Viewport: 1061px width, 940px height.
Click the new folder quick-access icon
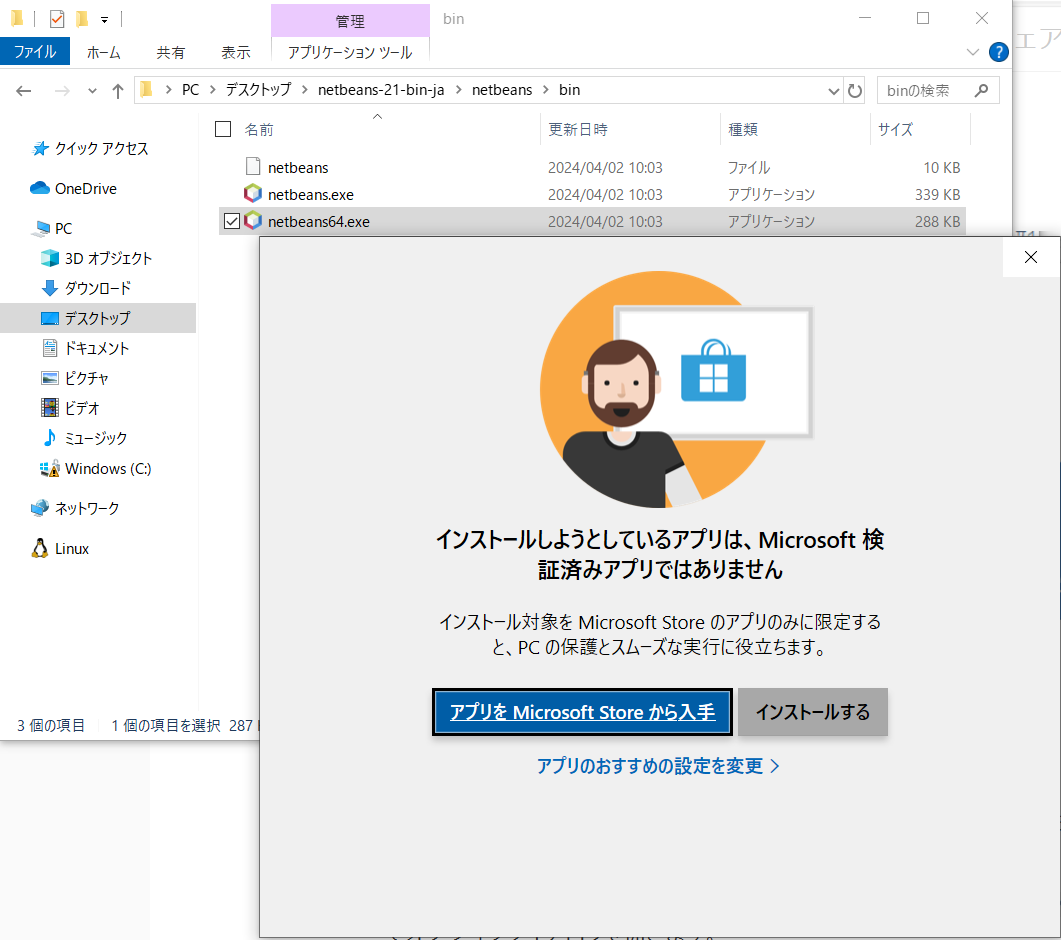82,19
